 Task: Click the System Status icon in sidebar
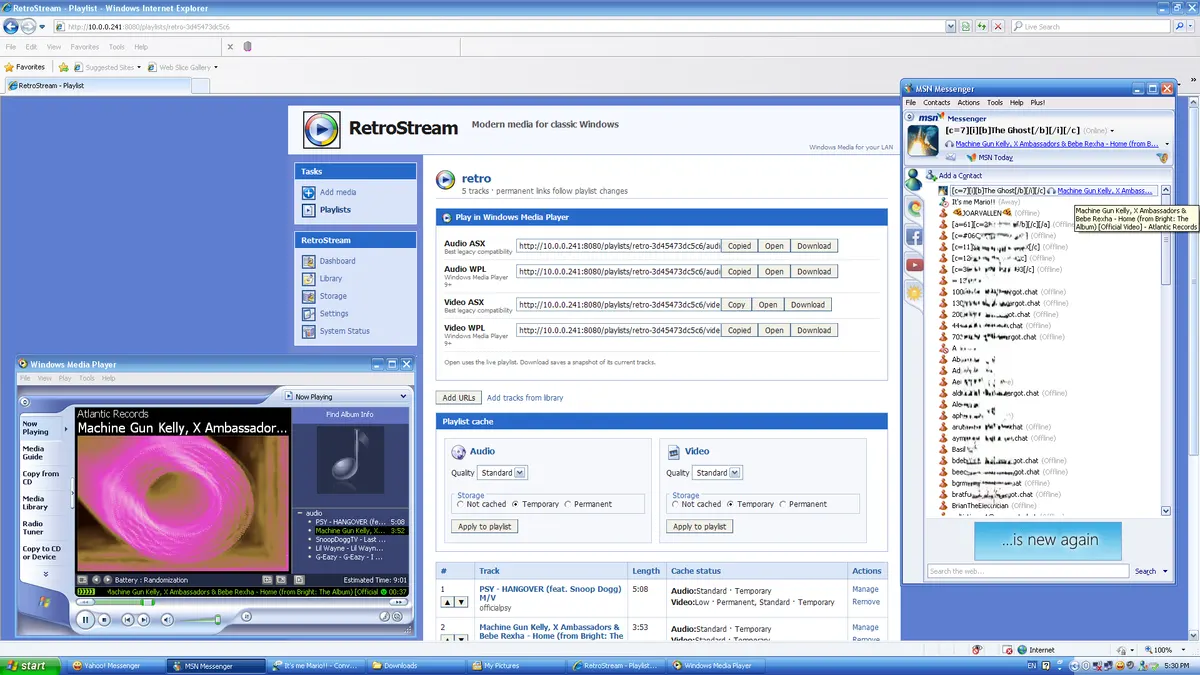pyautogui.click(x=309, y=331)
